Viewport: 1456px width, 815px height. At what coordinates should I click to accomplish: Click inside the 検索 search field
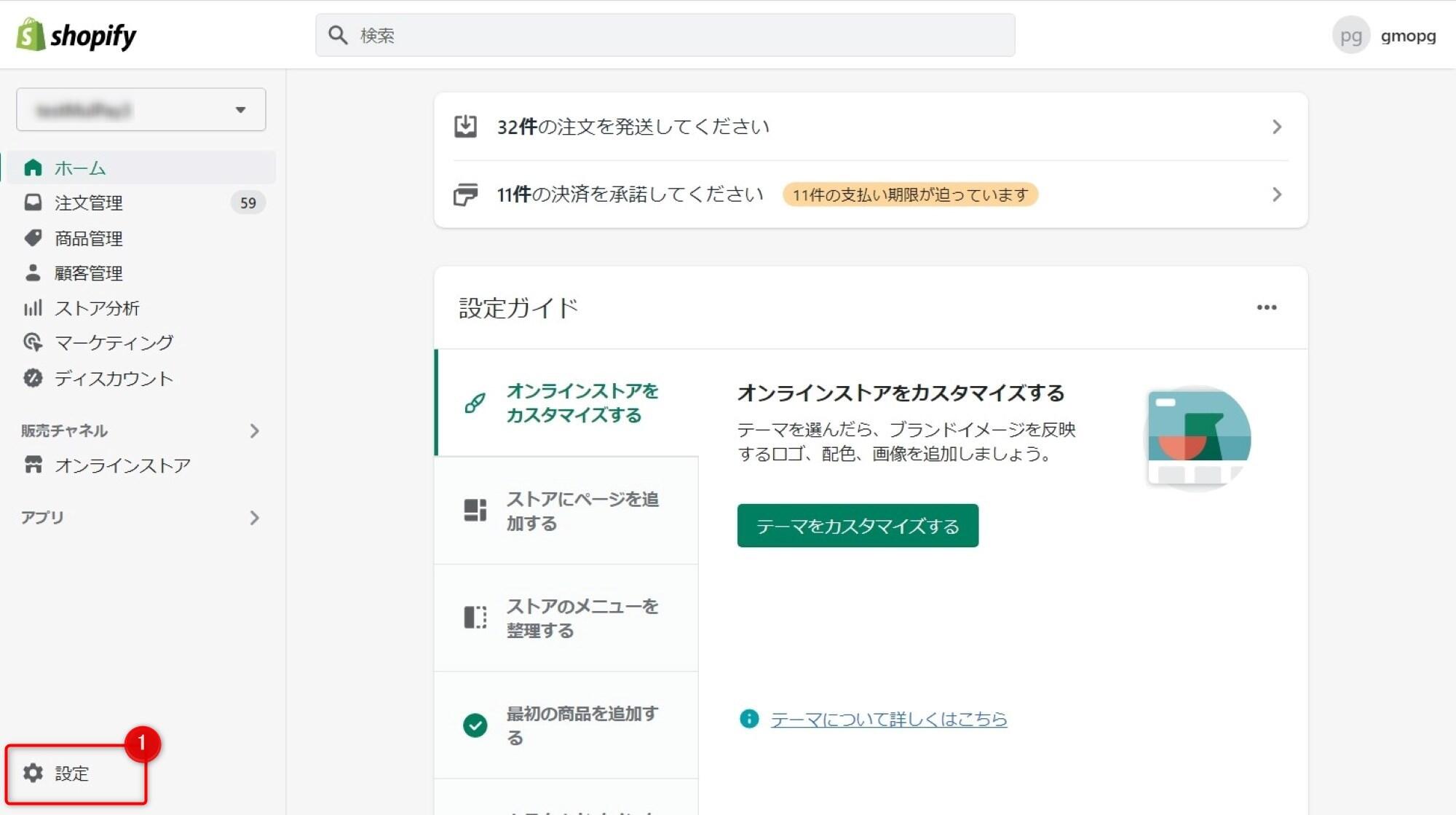point(655,34)
